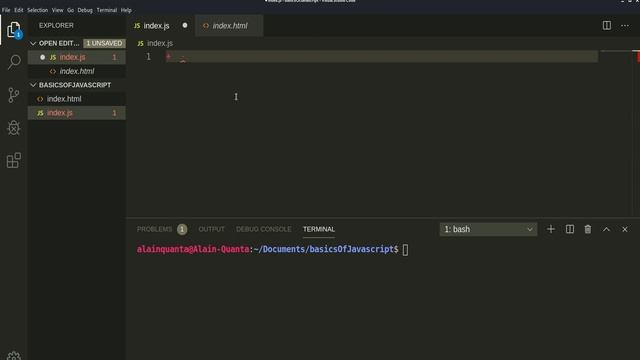Switch to the index.js editor tab
This screenshot has width=640, height=360.
coord(161,25)
